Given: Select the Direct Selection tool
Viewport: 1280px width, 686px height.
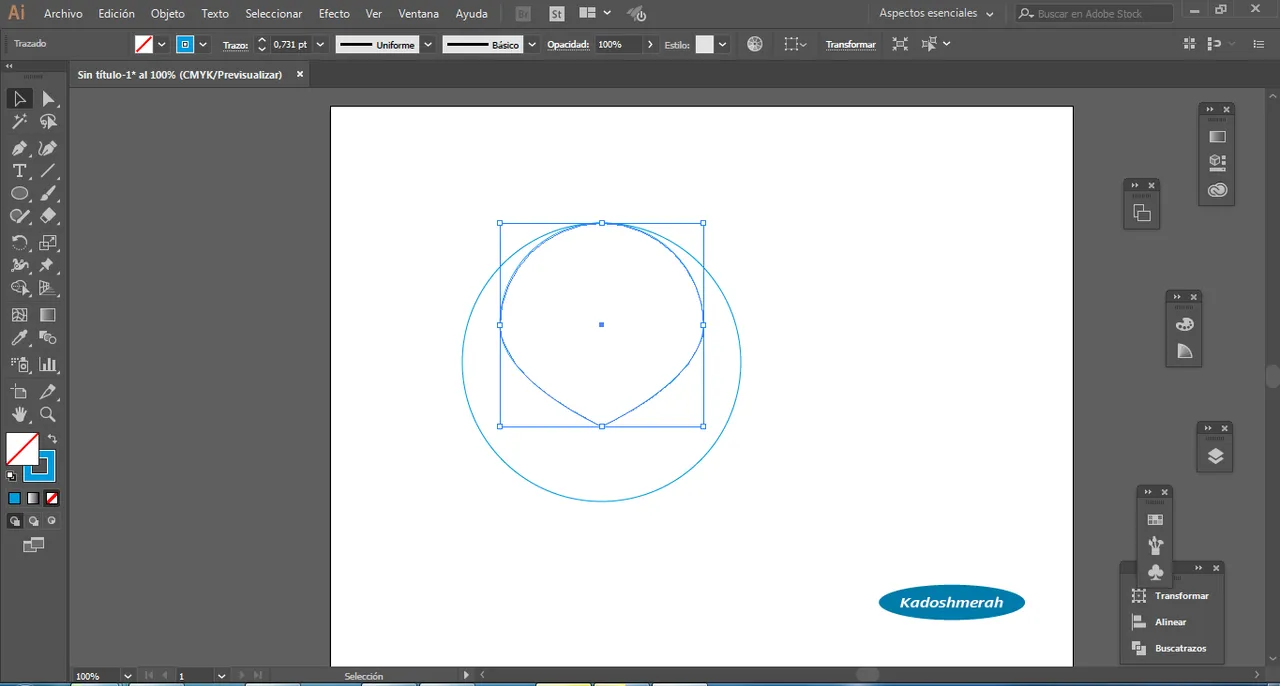Looking at the screenshot, I should pyautogui.click(x=47, y=99).
